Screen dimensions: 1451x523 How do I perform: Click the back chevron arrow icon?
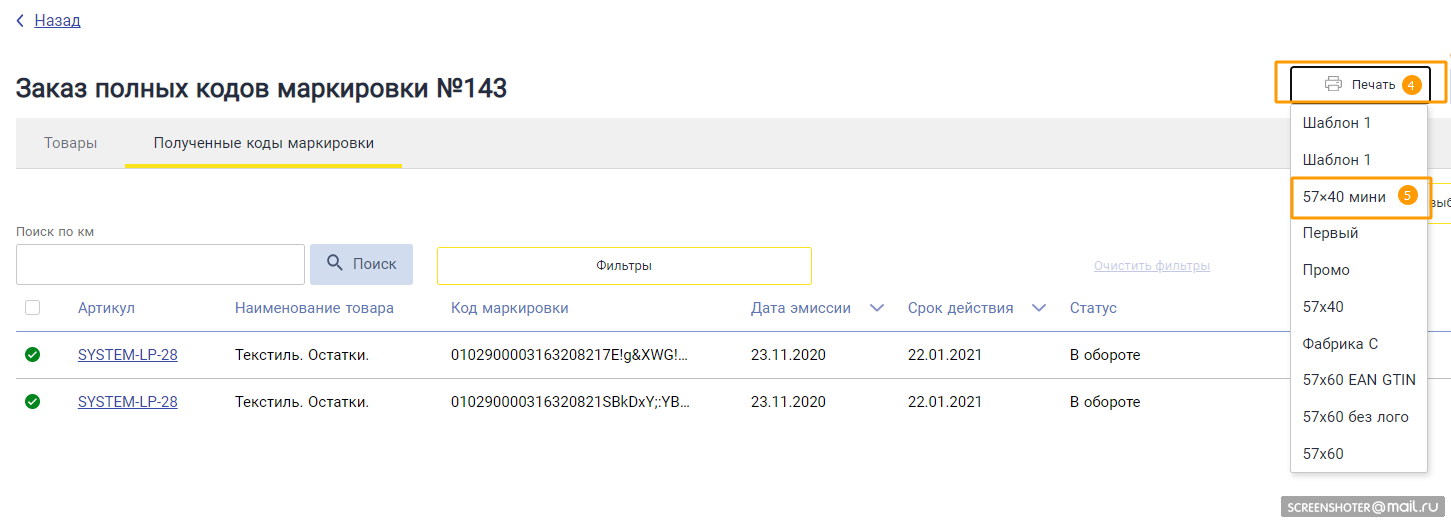(20, 20)
